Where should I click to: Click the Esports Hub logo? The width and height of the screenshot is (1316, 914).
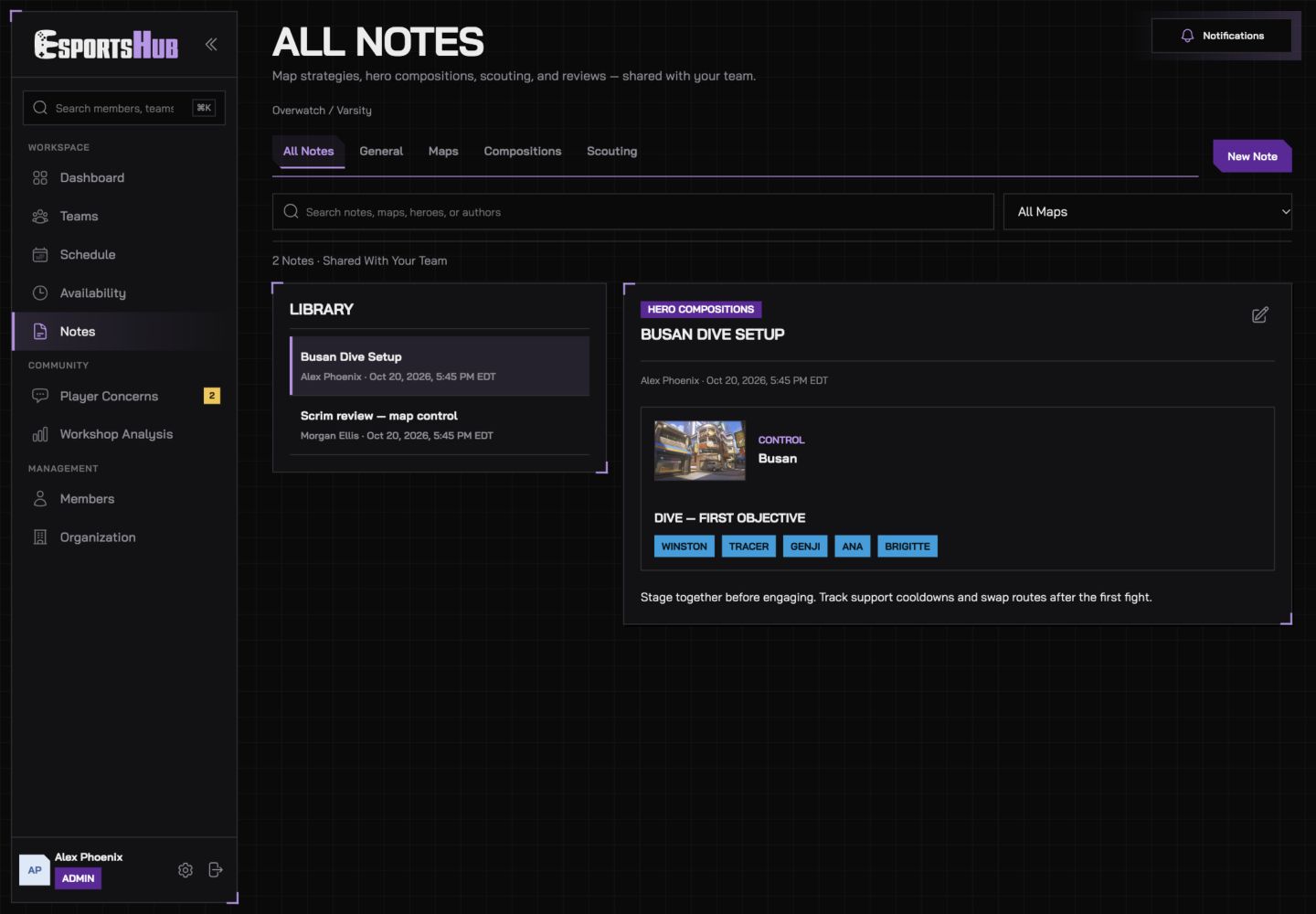click(106, 44)
